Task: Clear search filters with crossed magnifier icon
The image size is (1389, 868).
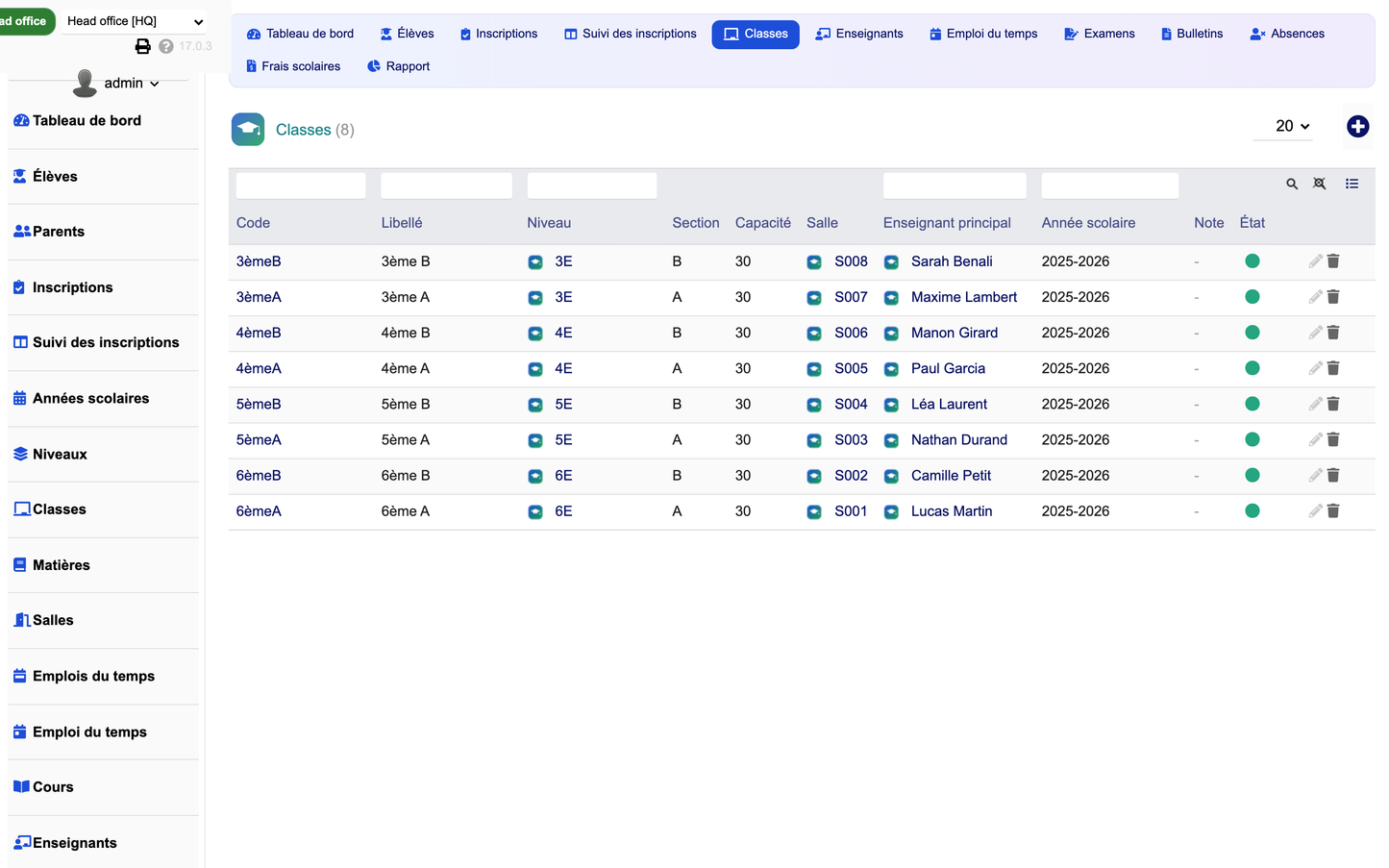Action: coord(1320,184)
